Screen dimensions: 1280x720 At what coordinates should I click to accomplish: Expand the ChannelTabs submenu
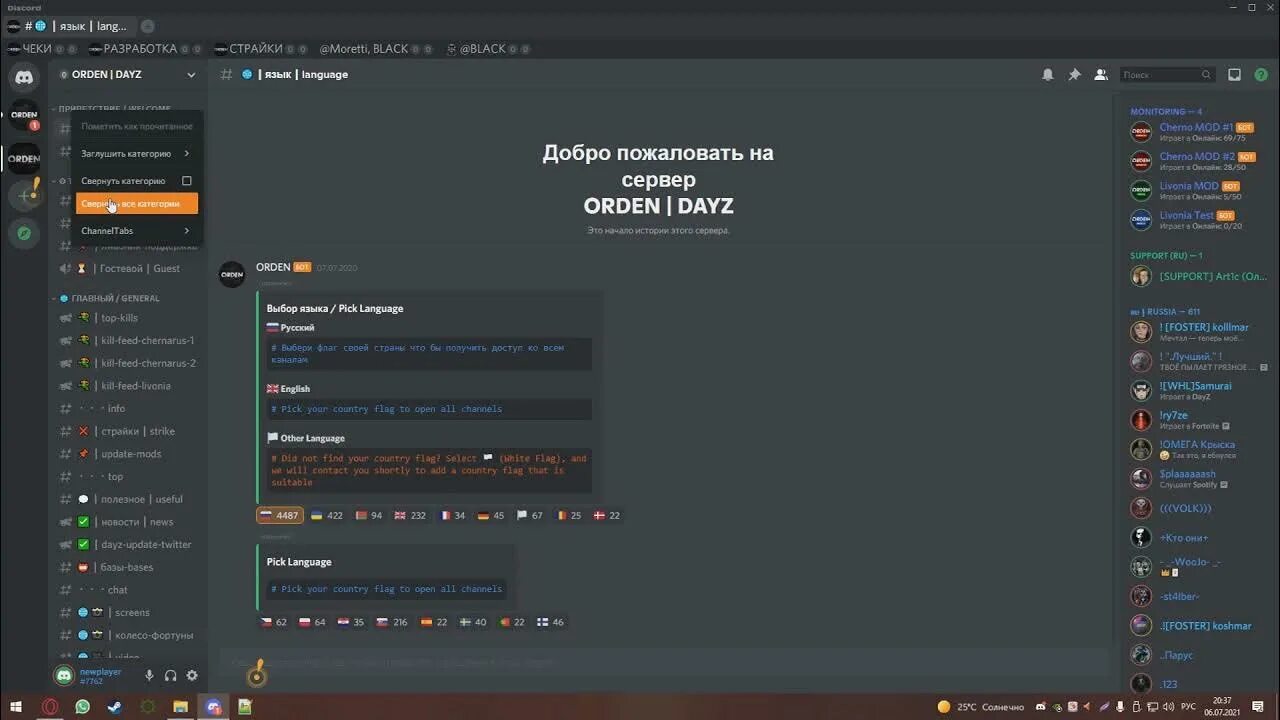tap(137, 231)
